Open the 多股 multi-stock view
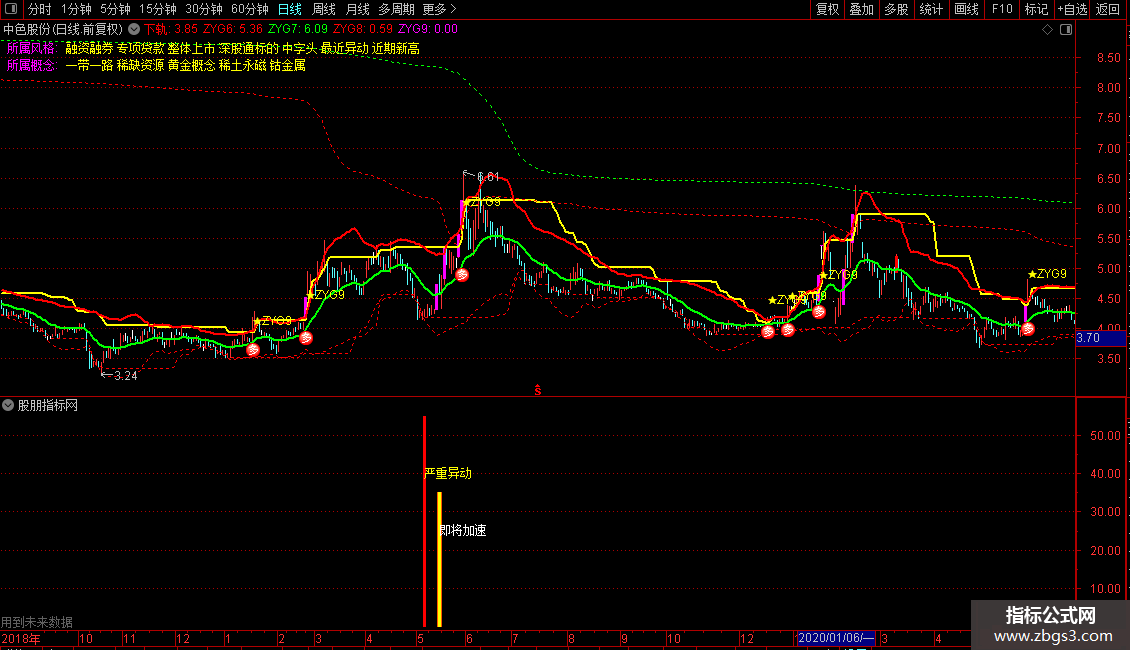This screenshot has width=1130, height=650. (x=896, y=9)
